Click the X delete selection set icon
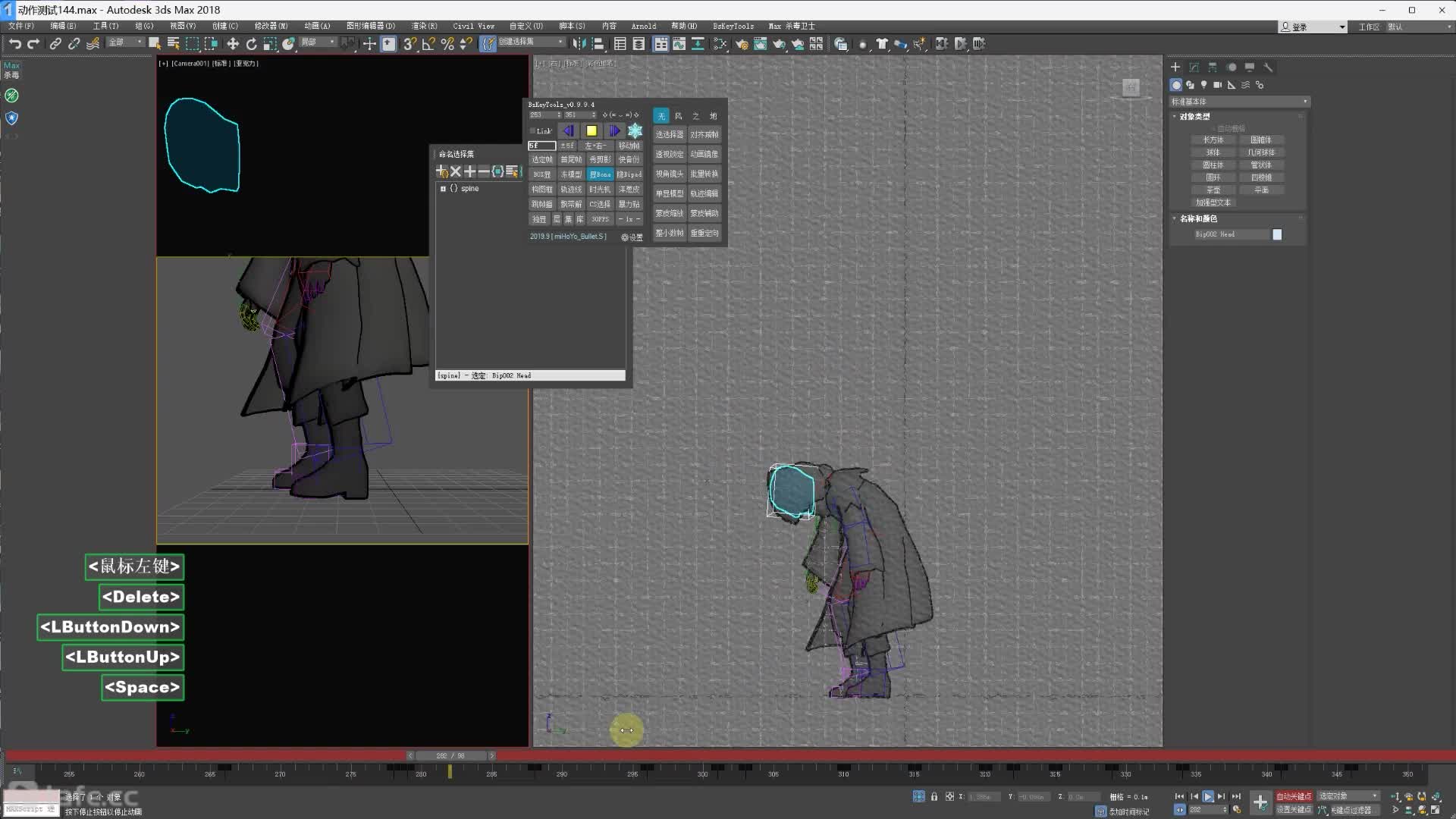Screen dimensions: 1456x819 pos(456,171)
